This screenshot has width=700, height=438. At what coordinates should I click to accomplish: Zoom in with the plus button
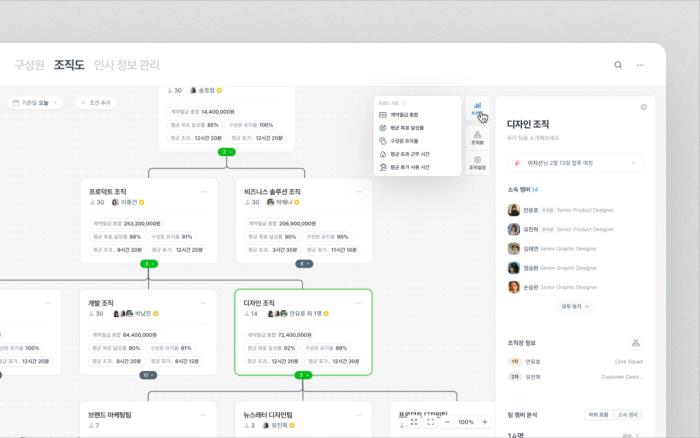[485, 422]
